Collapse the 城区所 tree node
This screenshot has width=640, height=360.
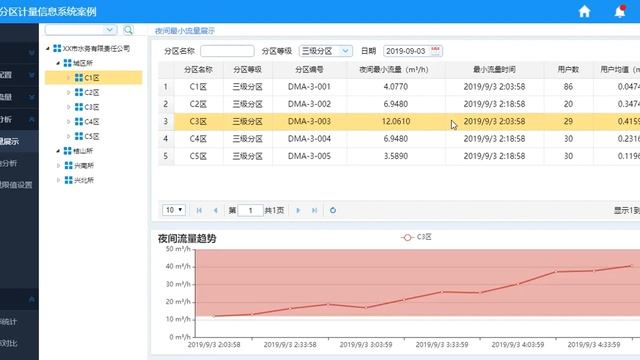click(x=58, y=63)
